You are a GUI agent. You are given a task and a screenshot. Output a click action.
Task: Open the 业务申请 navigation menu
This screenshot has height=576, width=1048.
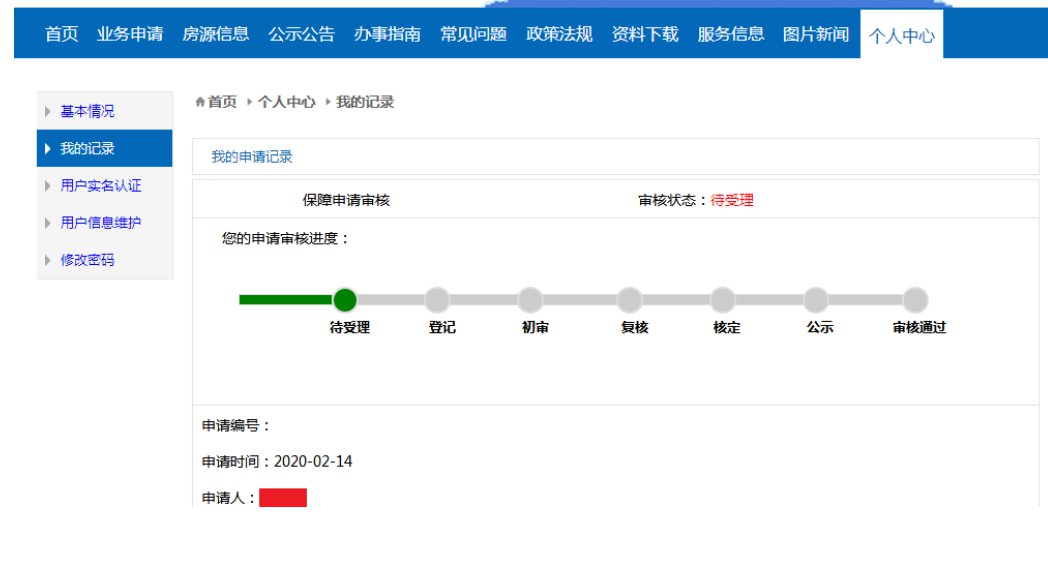[130, 35]
